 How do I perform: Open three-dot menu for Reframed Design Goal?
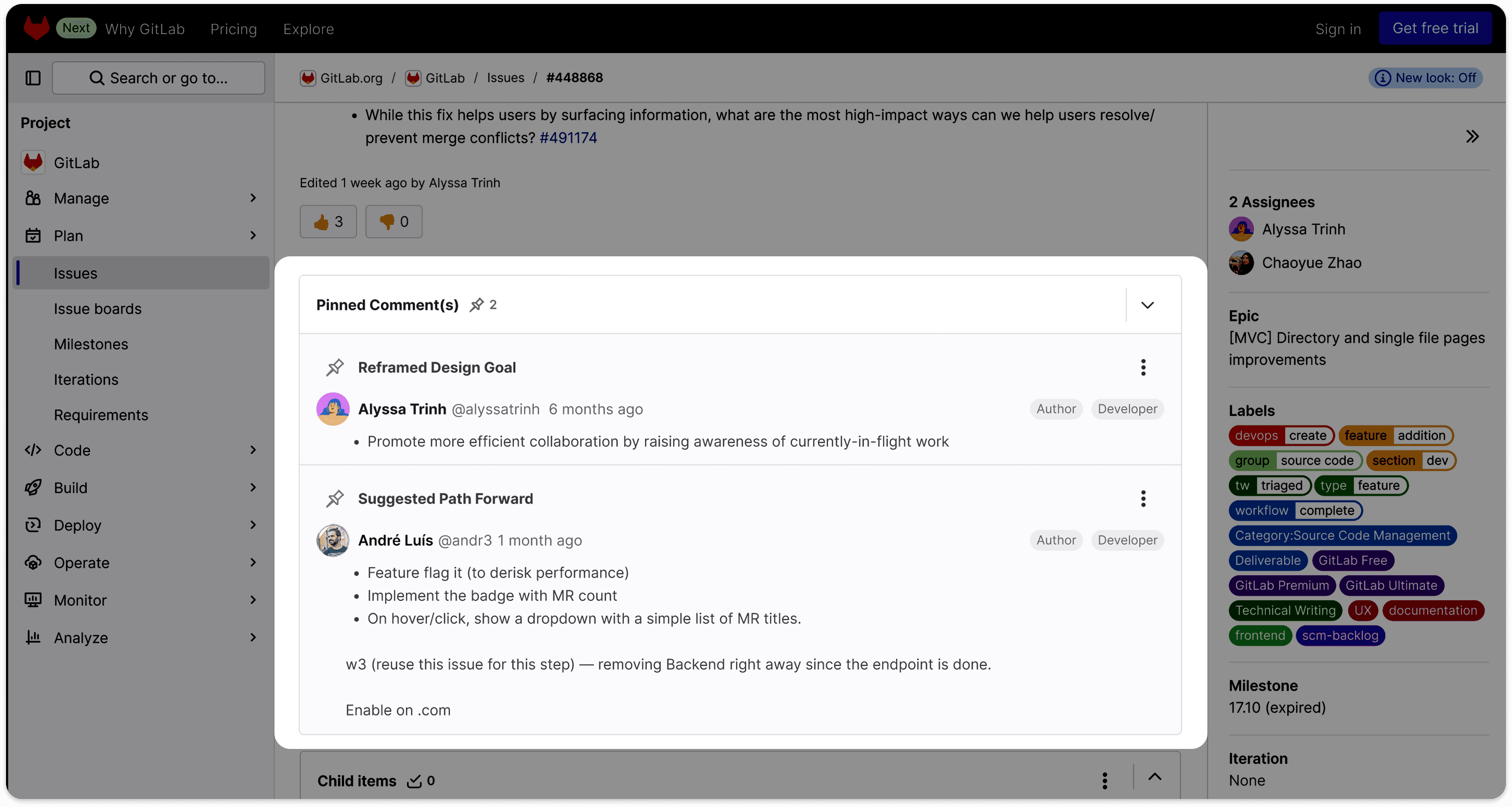1143,367
